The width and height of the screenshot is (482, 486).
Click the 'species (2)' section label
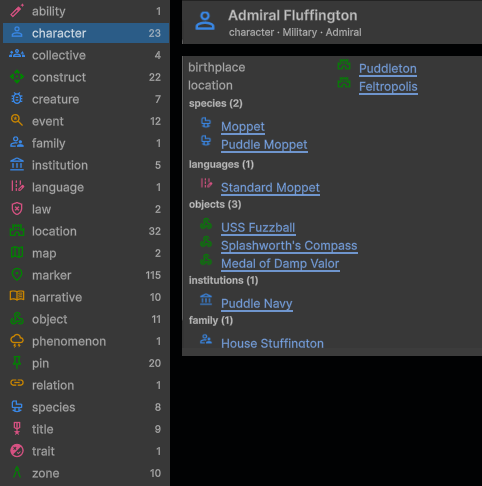coord(216,103)
